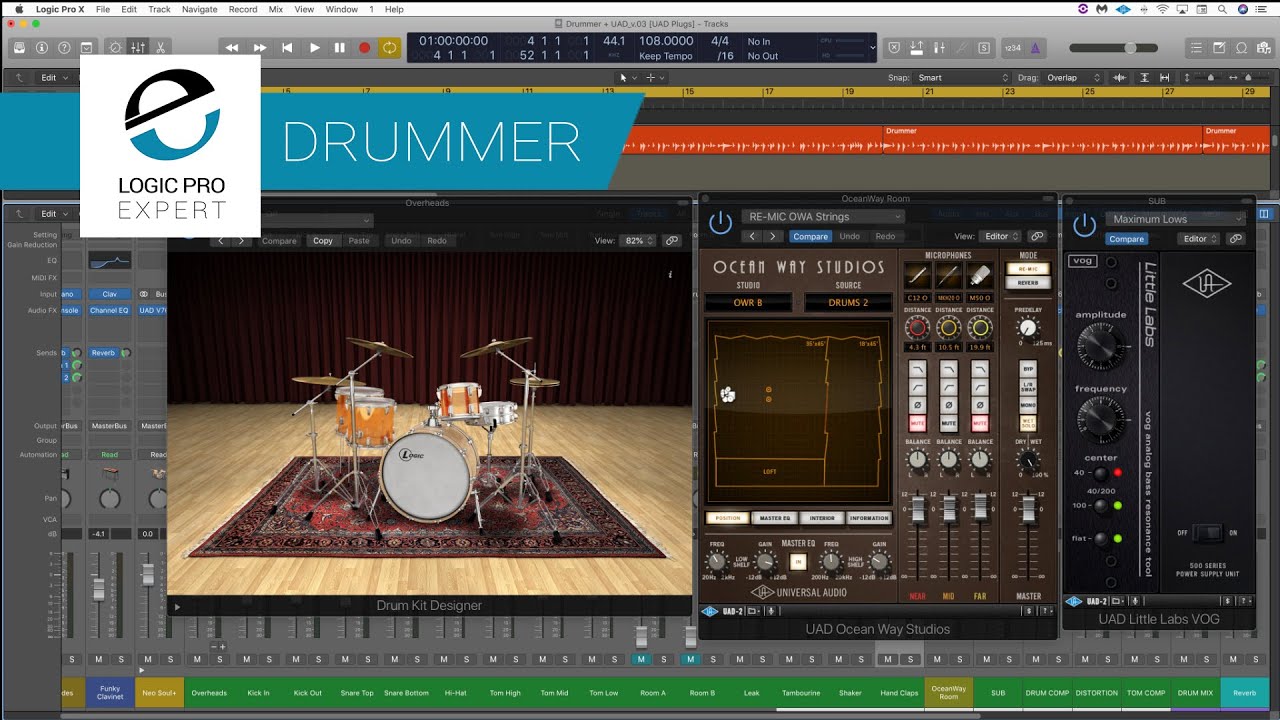The width and height of the screenshot is (1280, 720).
Task: Adjust the NEAR mic fader
Action: click(917, 510)
